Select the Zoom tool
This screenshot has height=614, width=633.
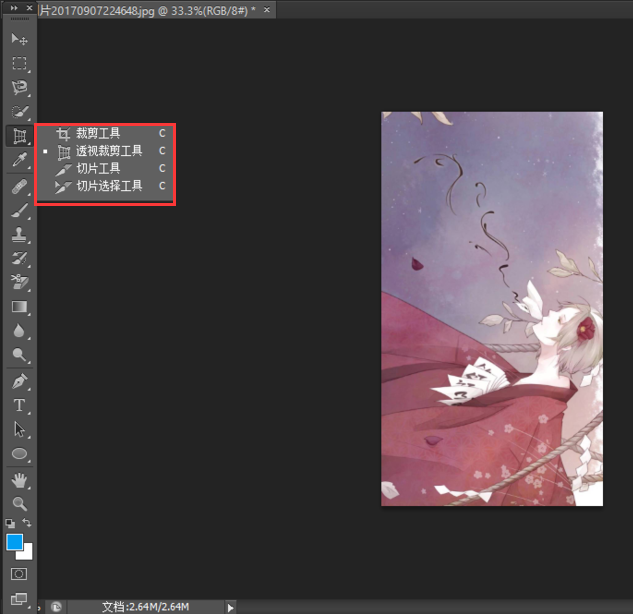tap(19, 504)
